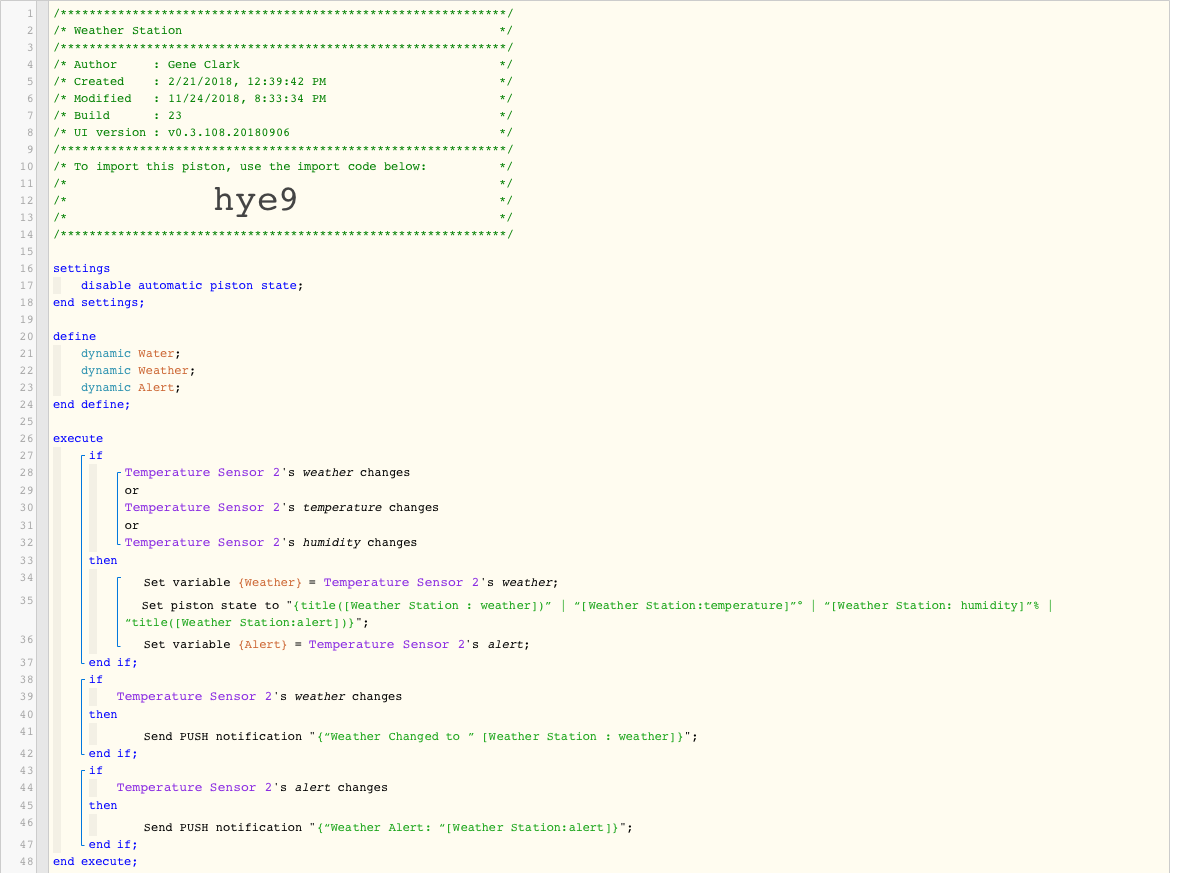
Task: Click the Created 2/21/2018 line
Action: (282, 82)
